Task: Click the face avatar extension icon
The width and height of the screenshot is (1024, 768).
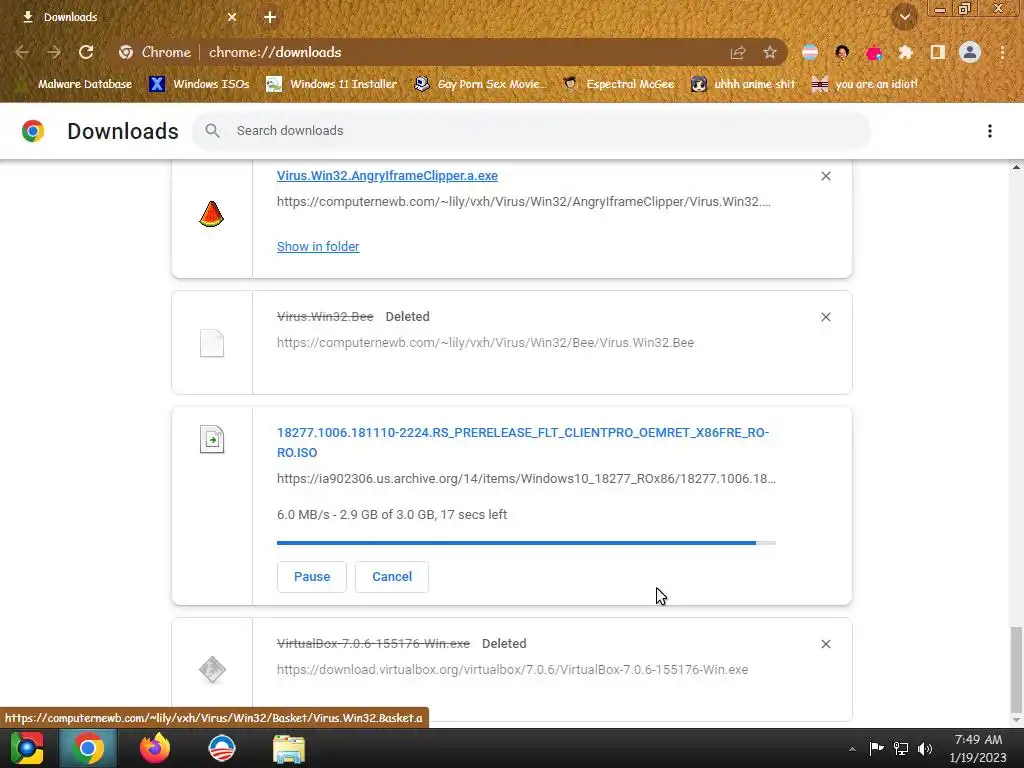Action: 842,52
